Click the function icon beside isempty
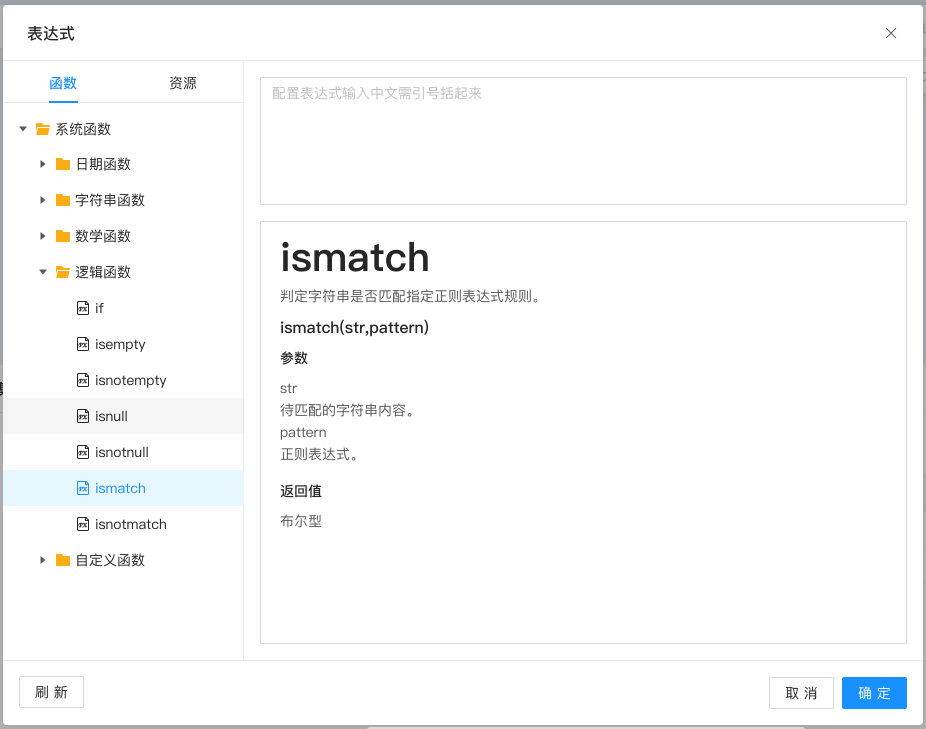Image resolution: width=926 pixels, height=729 pixels. point(84,344)
